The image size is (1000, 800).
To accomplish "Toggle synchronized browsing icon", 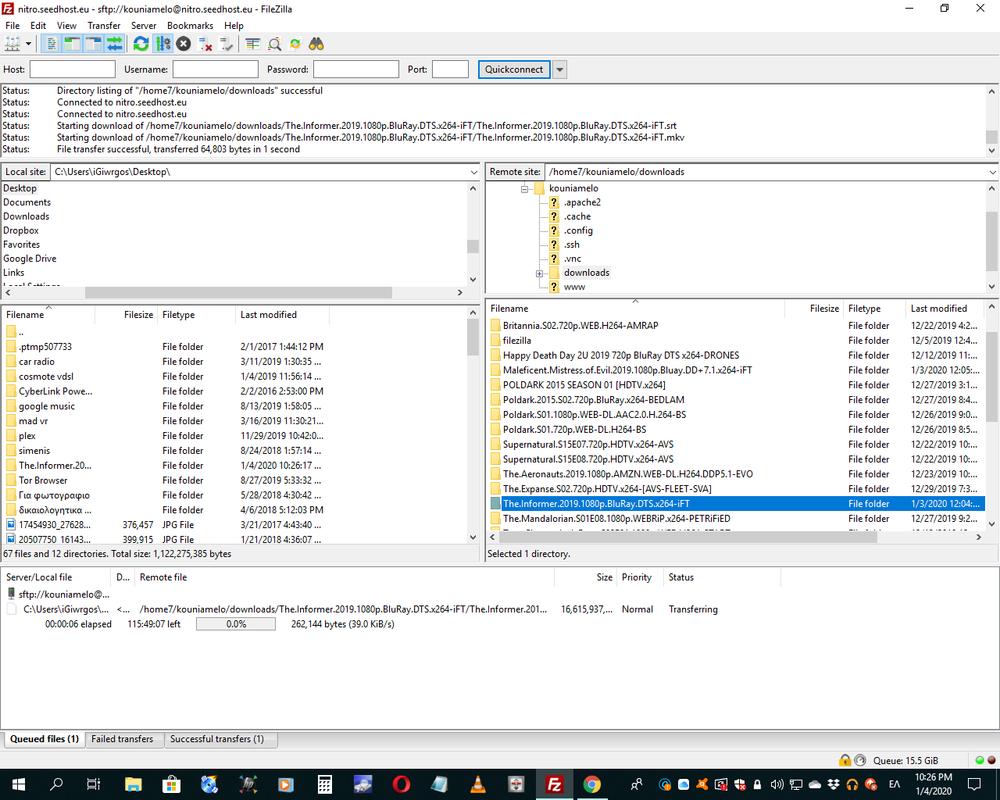I will pyautogui.click(x=295, y=44).
